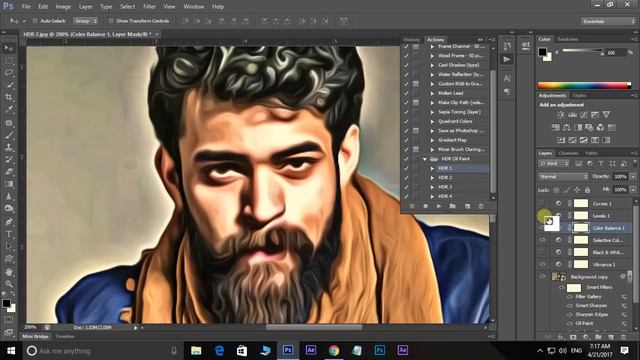Open the Opacity slider dropdown arrow
This screenshot has width=640, height=360.
633,177
